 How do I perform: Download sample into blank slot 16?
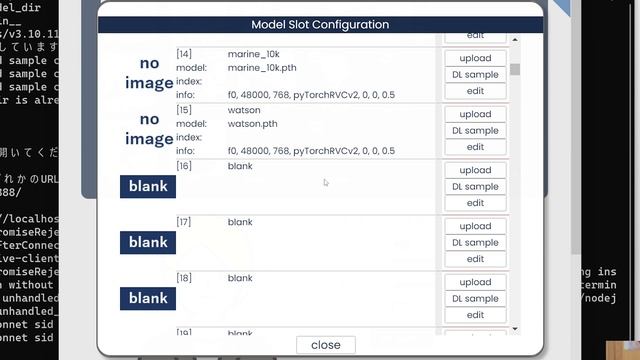475,187
